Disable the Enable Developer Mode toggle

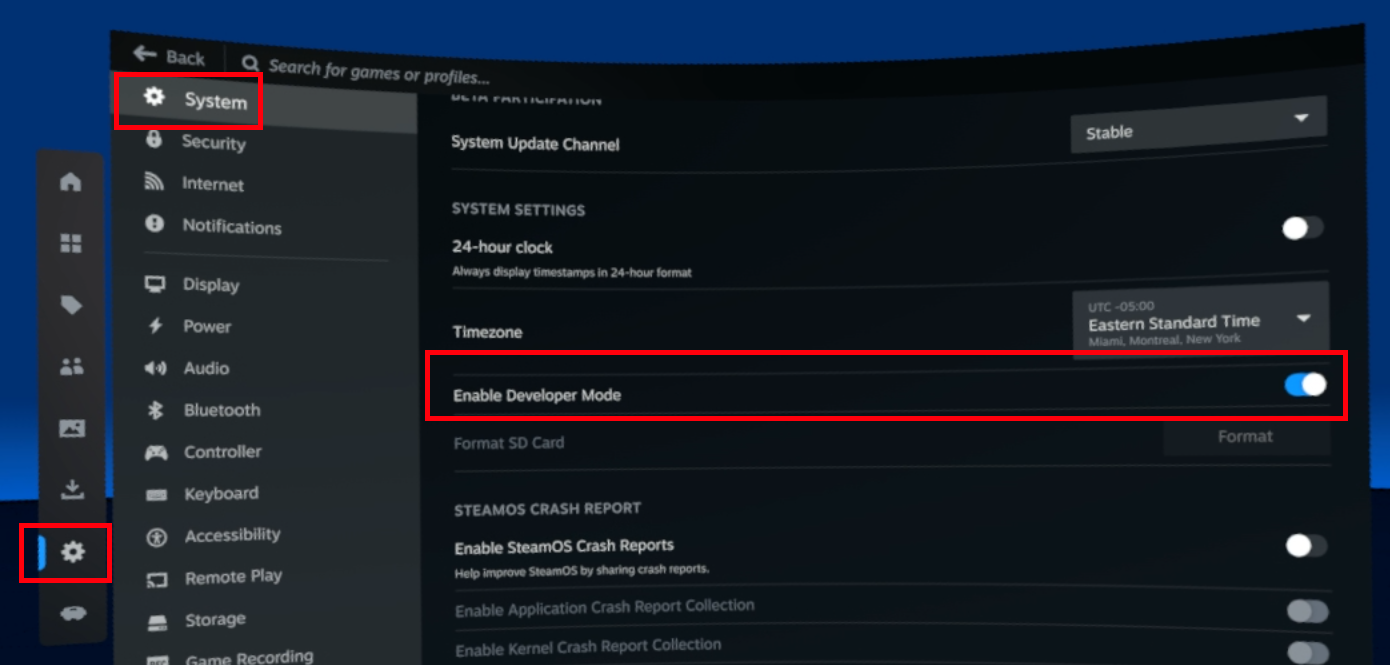(x=1305, y=385)
